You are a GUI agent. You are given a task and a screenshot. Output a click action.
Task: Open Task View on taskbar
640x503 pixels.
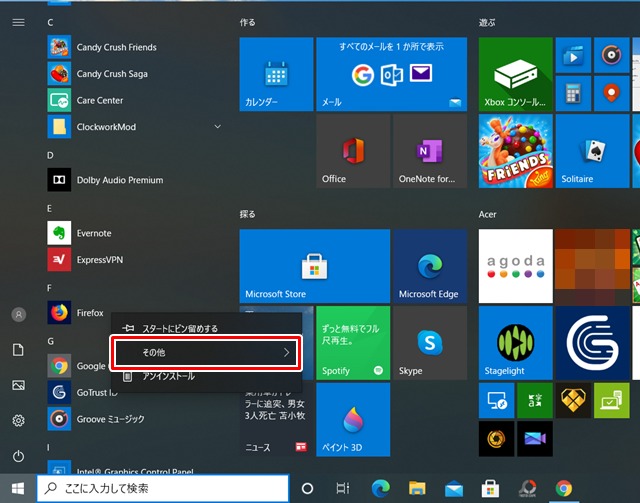tap(343, 488)
